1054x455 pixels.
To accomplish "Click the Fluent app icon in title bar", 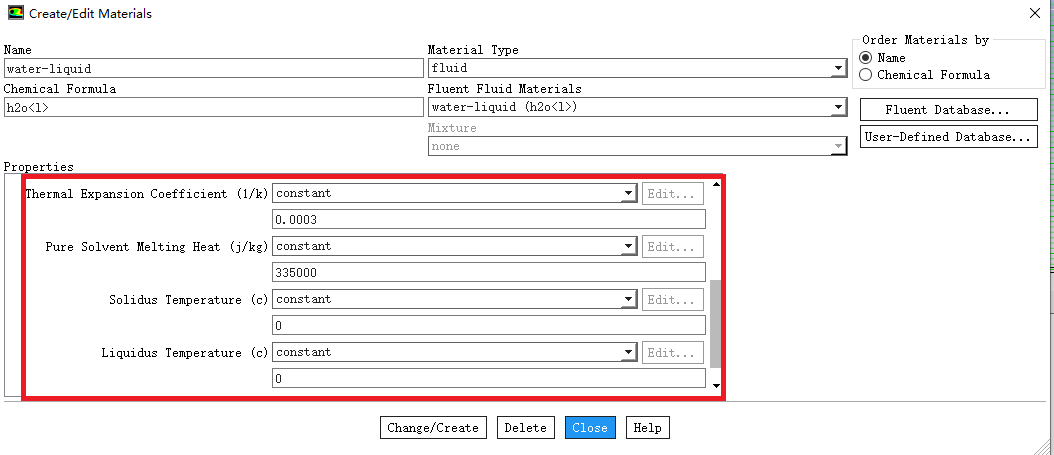I will 15,13.
